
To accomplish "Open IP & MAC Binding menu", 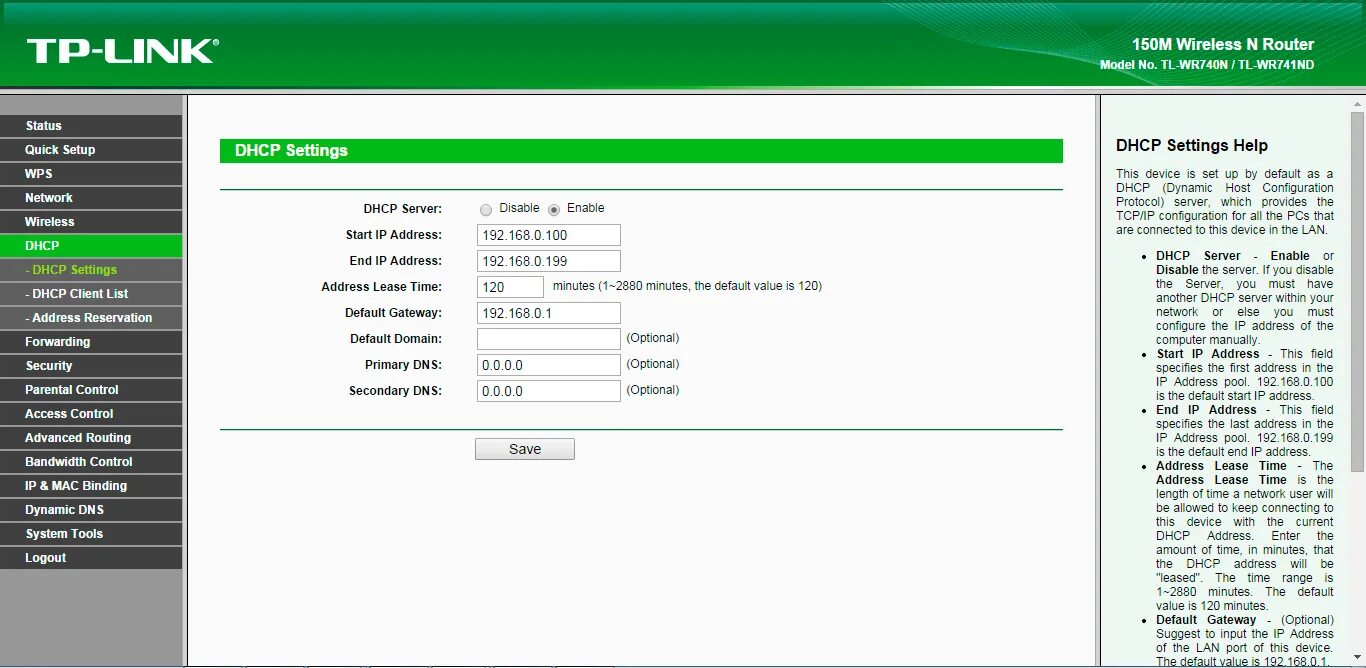I will [x=91, y=486].
